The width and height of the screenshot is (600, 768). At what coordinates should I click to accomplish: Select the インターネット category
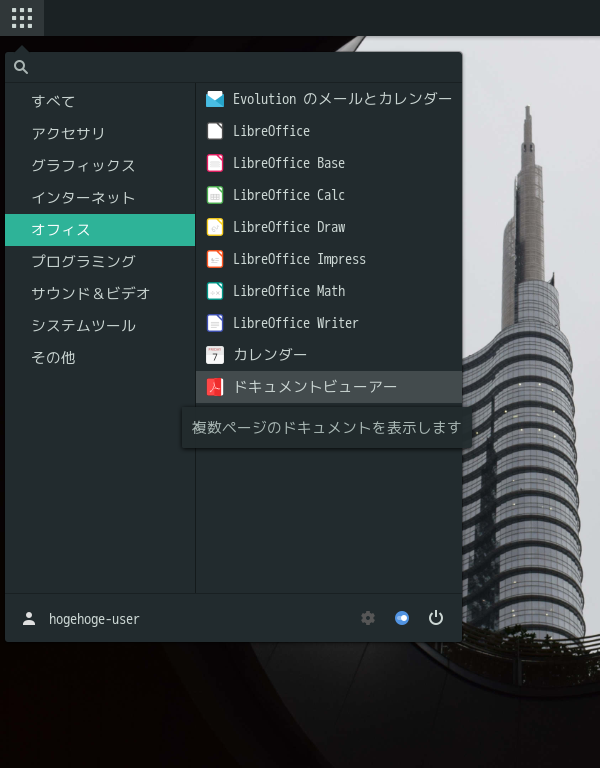[x=100, y=198]
